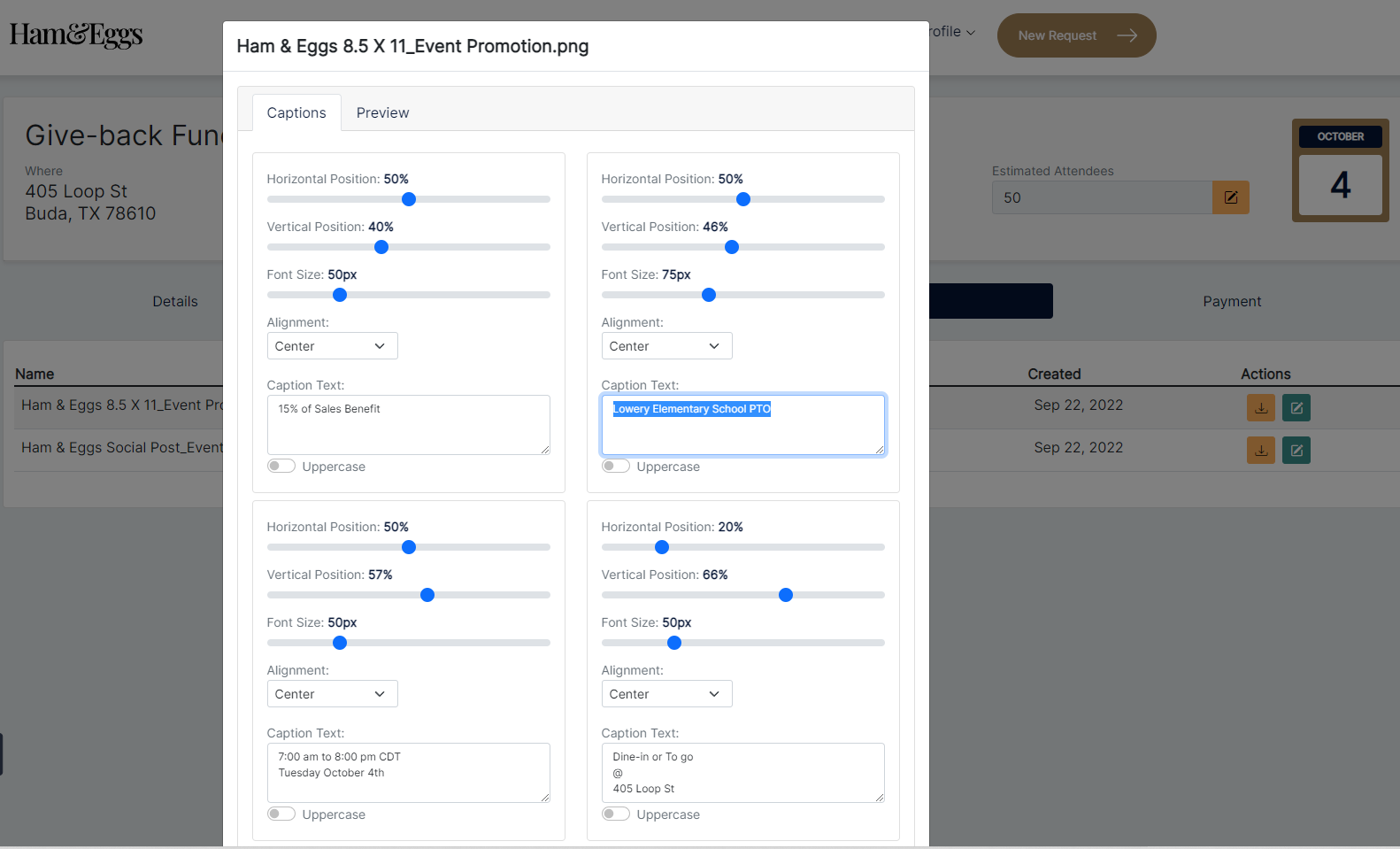
Task: Open Alignment dropdown for Dine-in caption
Action: point(666,694)
